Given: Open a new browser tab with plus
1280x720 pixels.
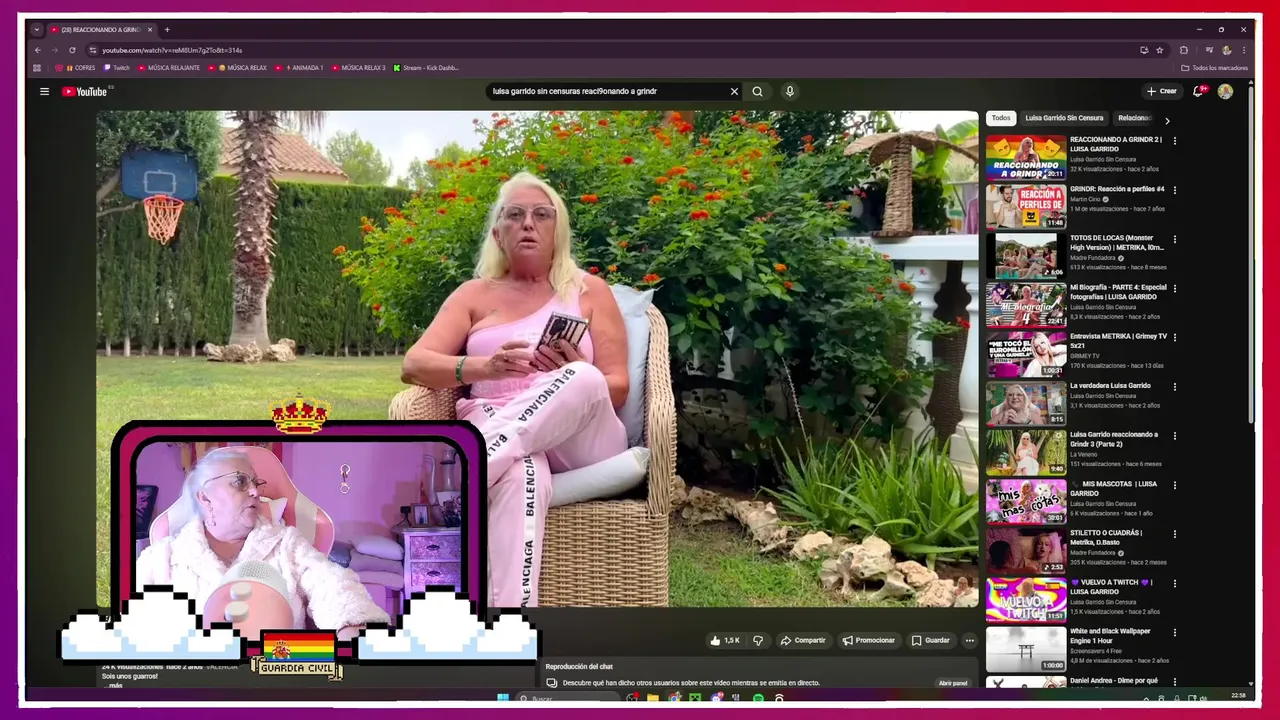Looking at the screenshot, I should tap(167, 29).
